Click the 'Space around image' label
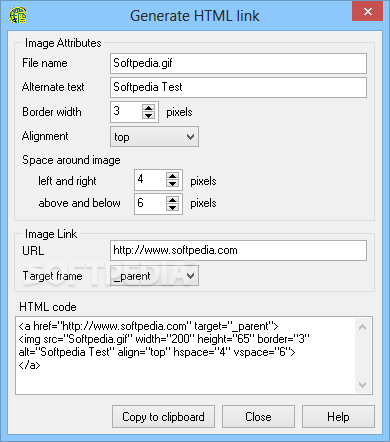Screen dimensions: 390x442 click(71, 160)
